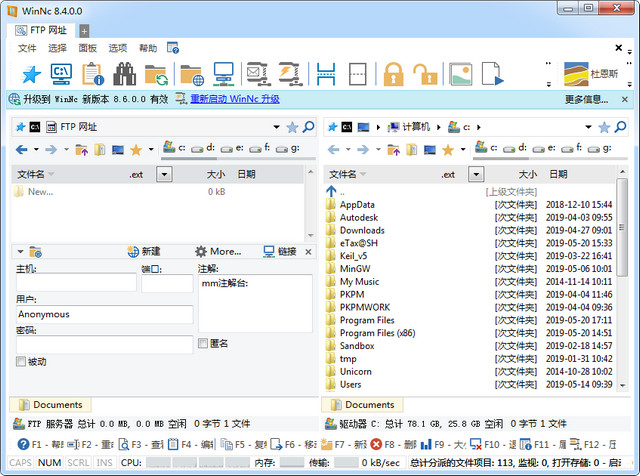Click the 重新启动 WinNc 升级 link
Image resolution: width=640 pixels, height=476 pixels.
pos(227,99)
